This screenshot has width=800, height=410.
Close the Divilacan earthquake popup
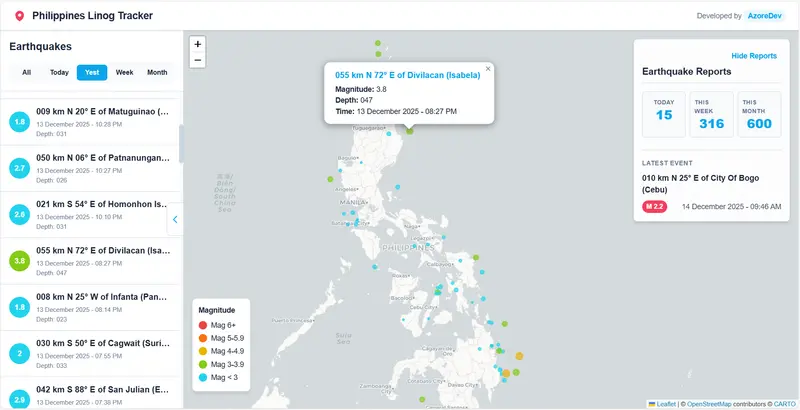[x=488, y=69]
